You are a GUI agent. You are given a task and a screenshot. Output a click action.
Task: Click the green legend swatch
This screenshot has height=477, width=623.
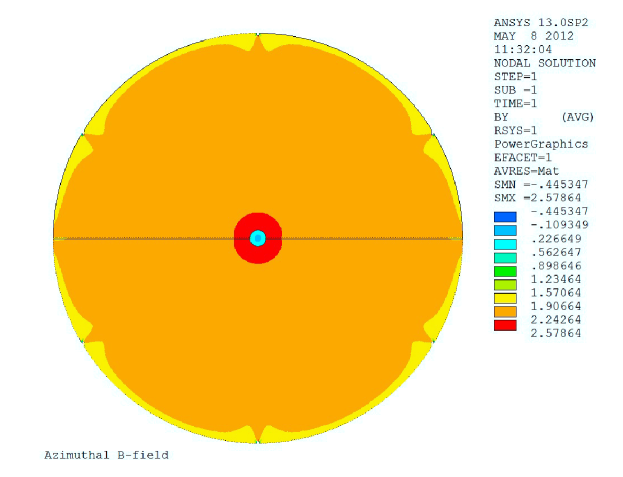pos(505,271)
